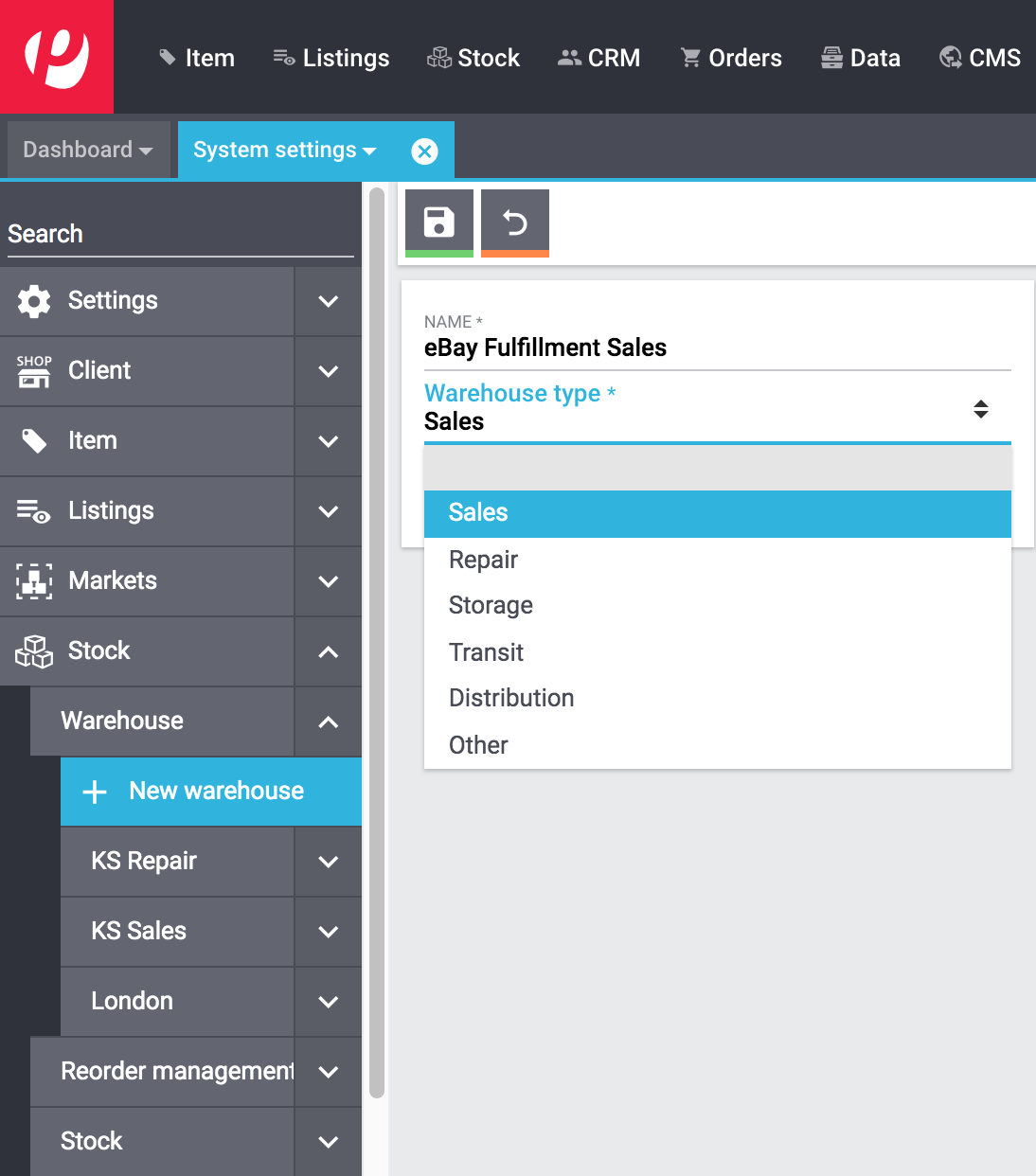Open the CRM menu in top bar
This screenshot has width=1036, height=1176.
[598, 58]
